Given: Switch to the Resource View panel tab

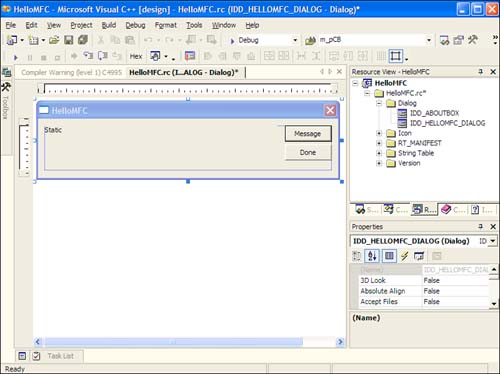Looking at the screenshot, I should click(x=424, y=209).
